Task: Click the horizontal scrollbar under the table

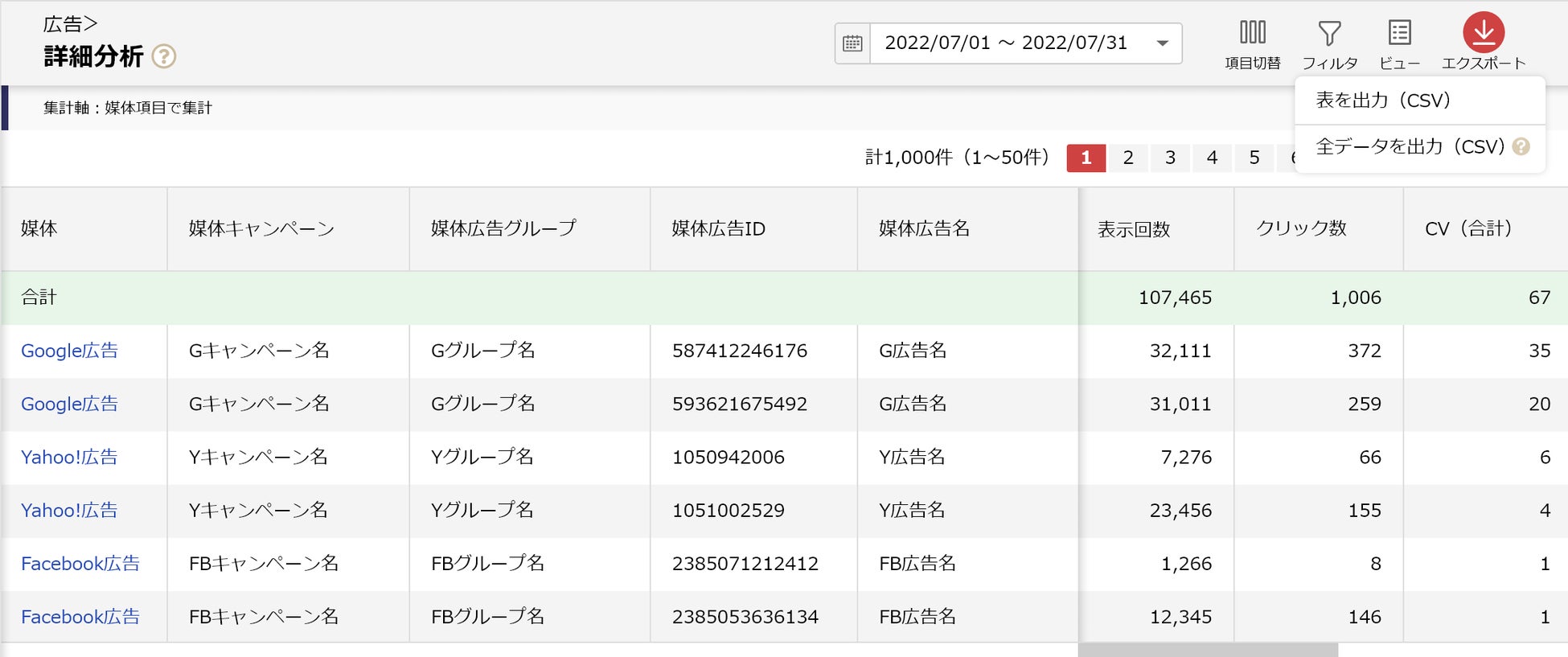Action: point(1208,650)
